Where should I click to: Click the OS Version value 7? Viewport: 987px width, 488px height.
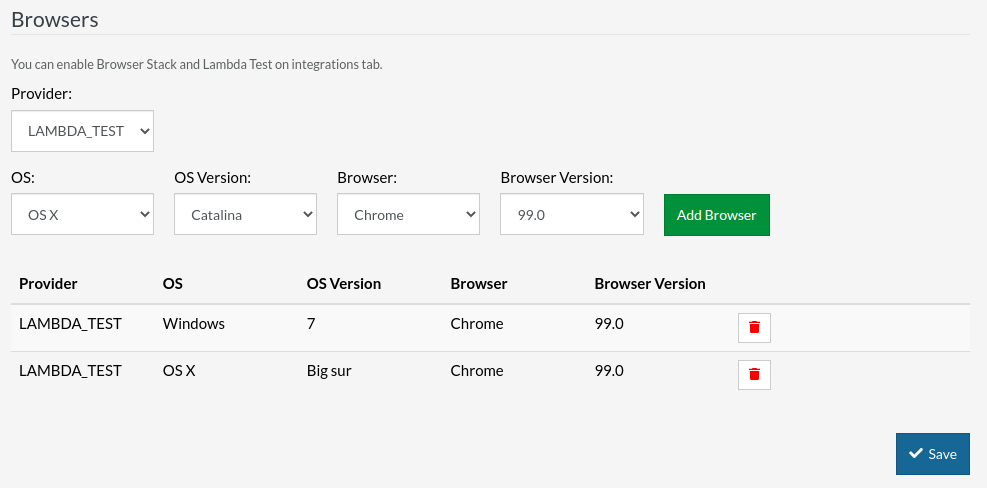(311, 324)
